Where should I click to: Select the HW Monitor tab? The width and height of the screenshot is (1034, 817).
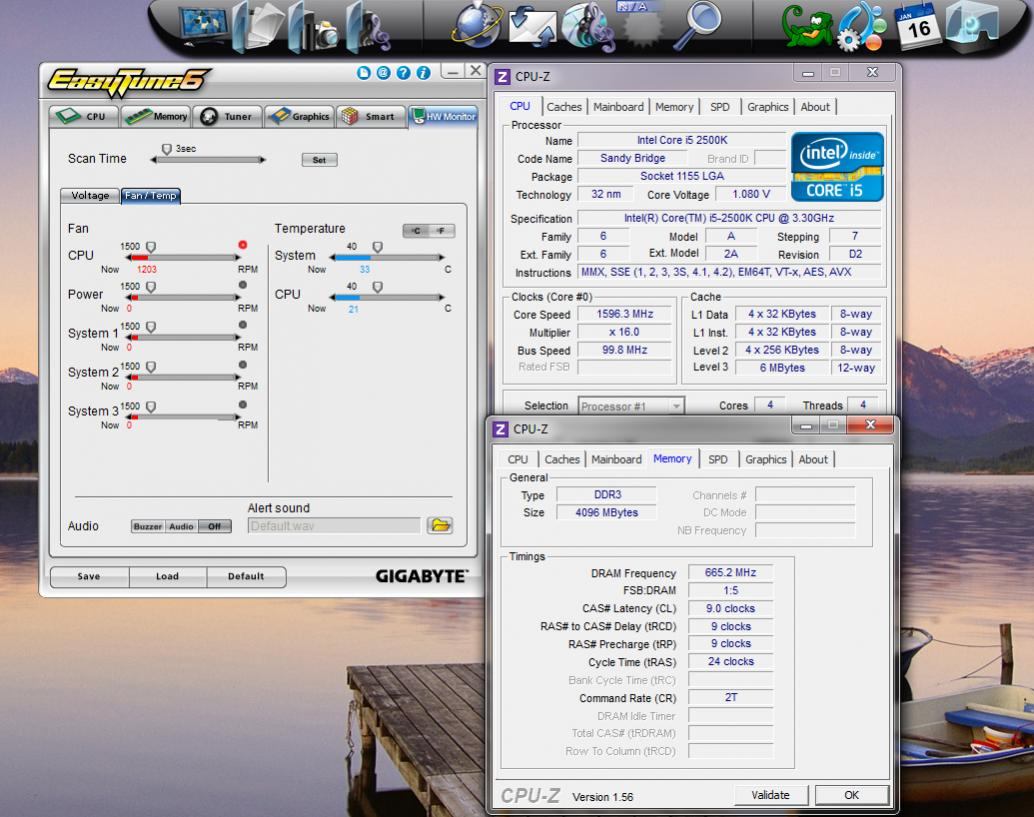(x=442, y=116)
